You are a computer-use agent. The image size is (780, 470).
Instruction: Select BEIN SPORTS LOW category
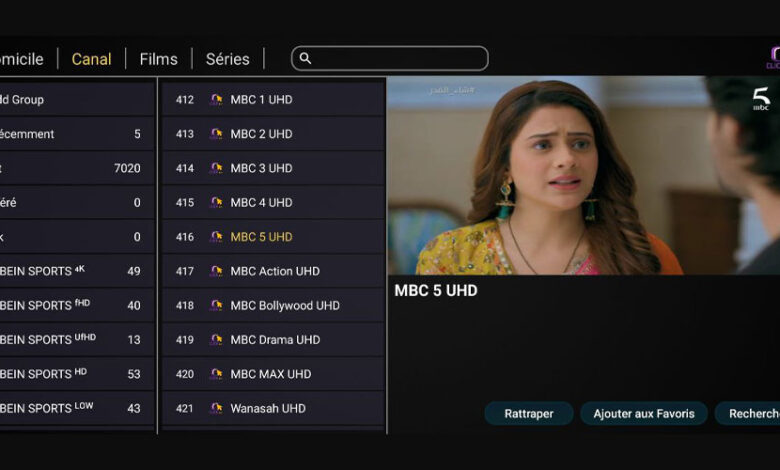[x=76, y=408]
